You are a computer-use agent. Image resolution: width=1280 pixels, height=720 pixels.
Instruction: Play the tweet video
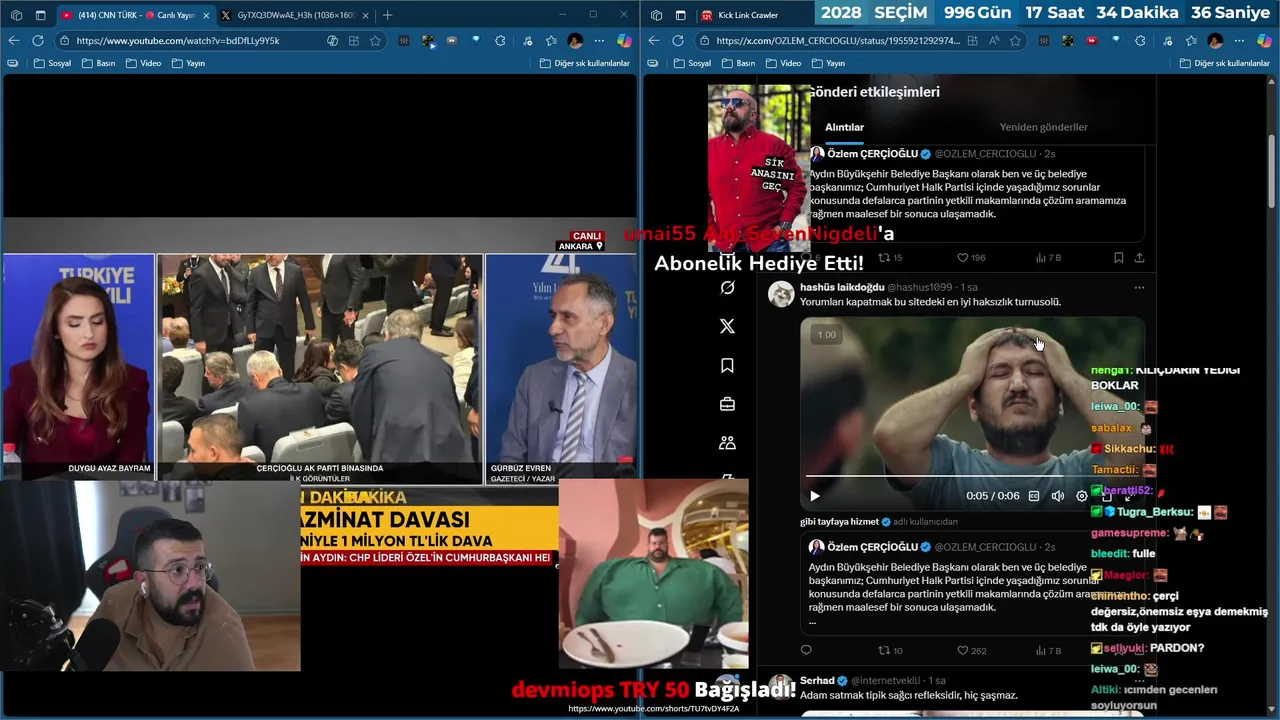click(x=814, y=496)
